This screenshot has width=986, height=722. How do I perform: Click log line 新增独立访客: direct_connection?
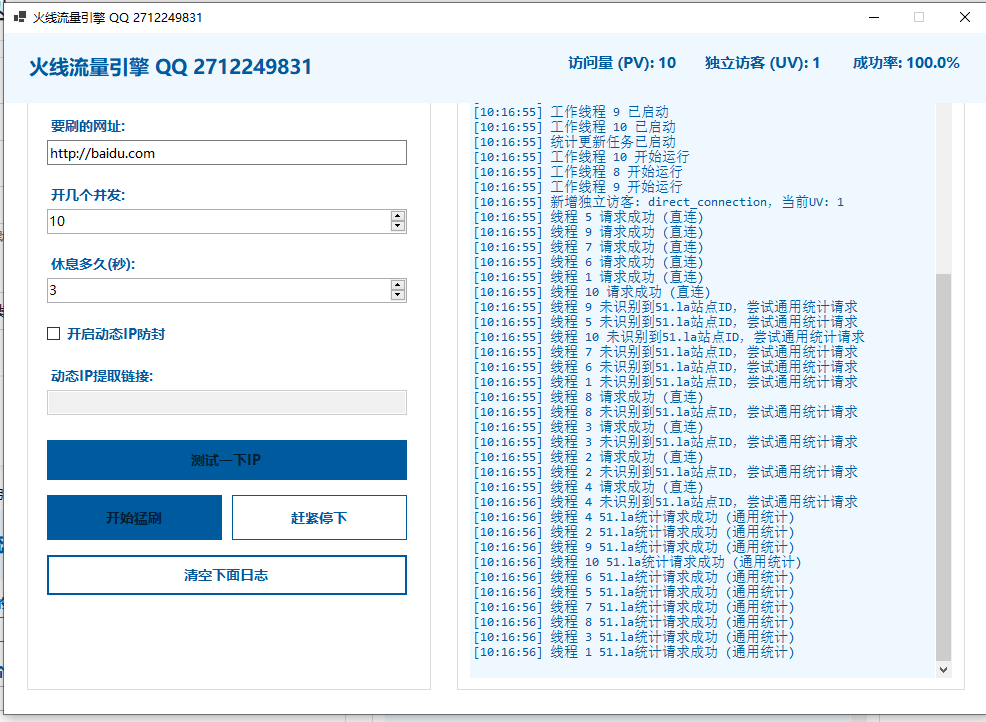658,202
